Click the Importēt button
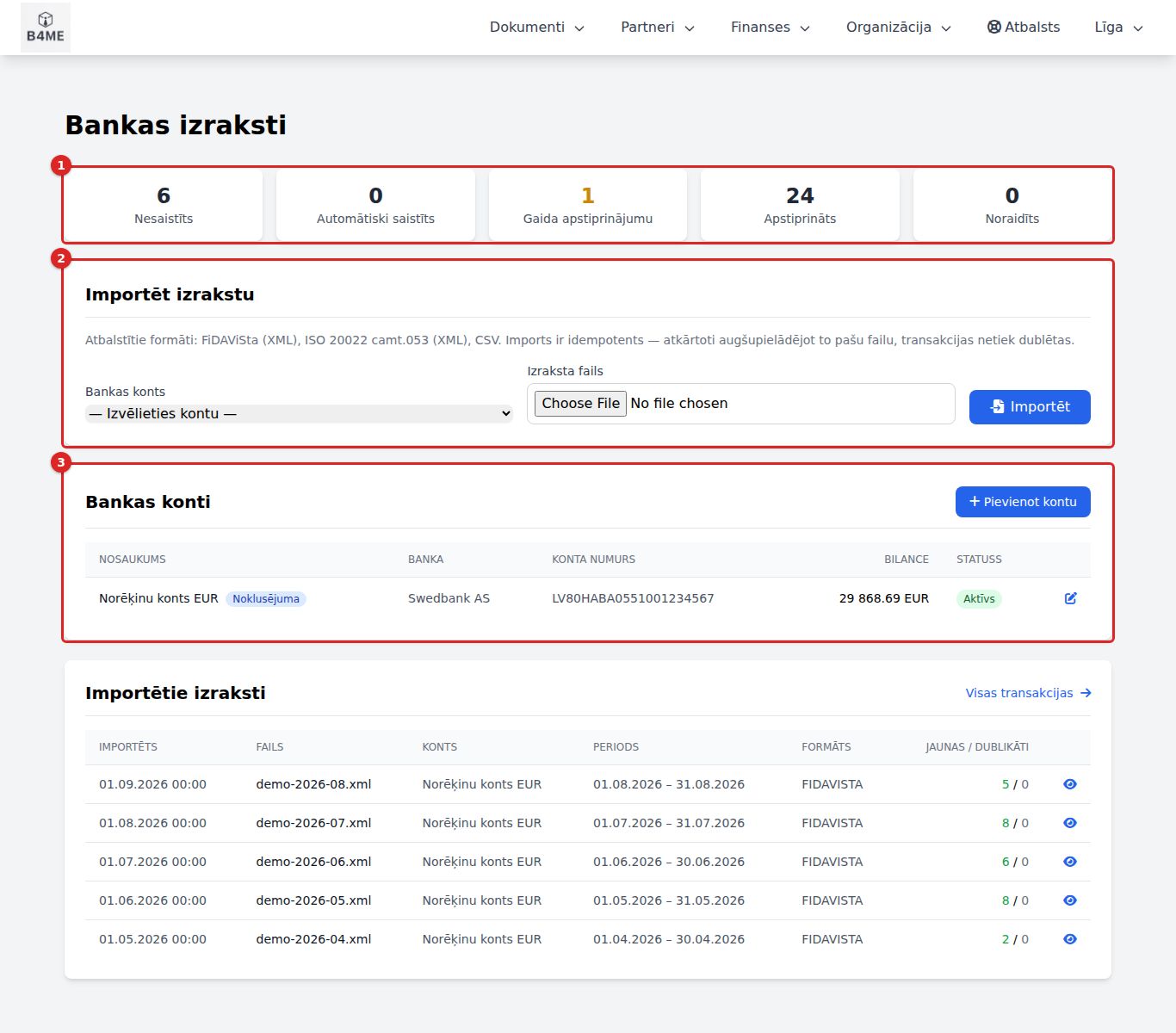Image resolution: width=1176 pixels, height=1033 pixels. tap(1030, 407)
